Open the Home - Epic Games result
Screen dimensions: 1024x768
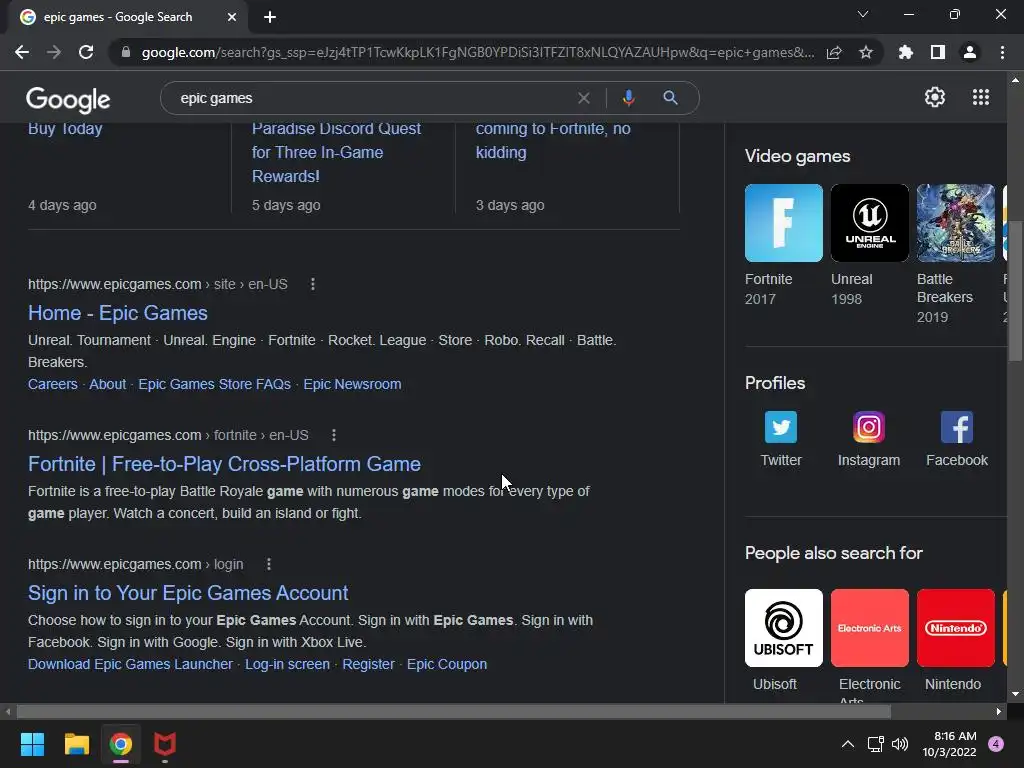(118, 313)
